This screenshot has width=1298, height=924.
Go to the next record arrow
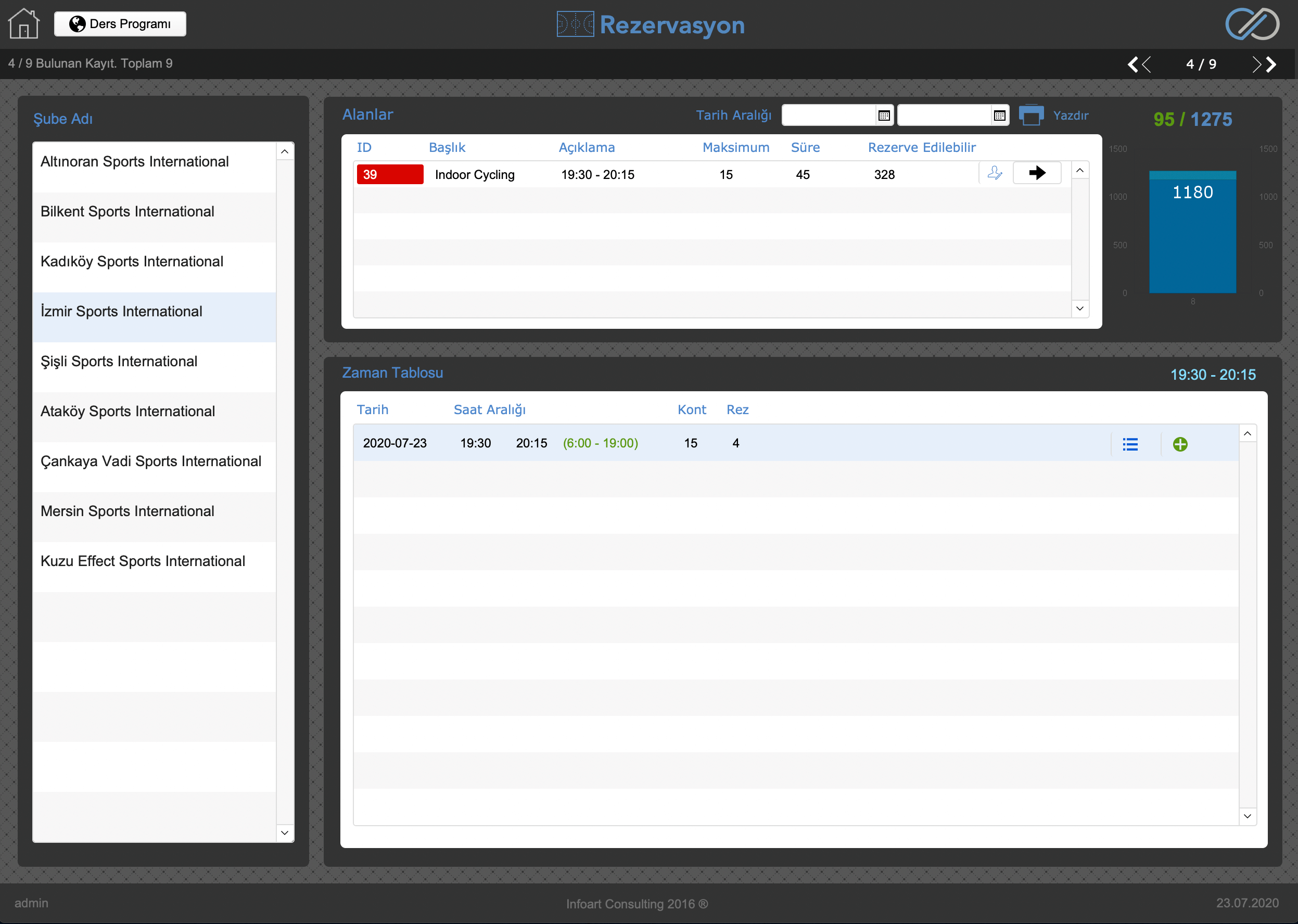(x=1256, y=65)
